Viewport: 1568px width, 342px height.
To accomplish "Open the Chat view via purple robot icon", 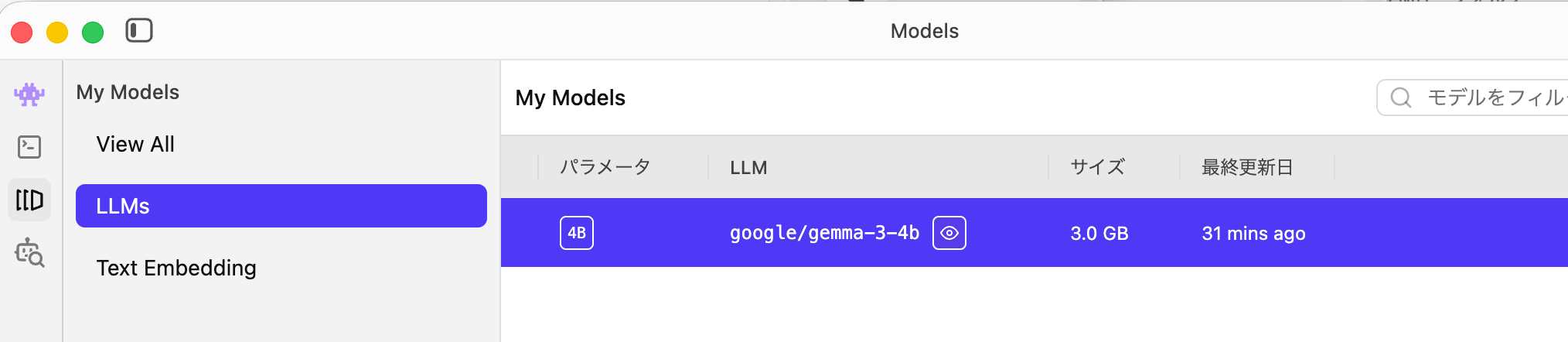I will pos(29,94).
